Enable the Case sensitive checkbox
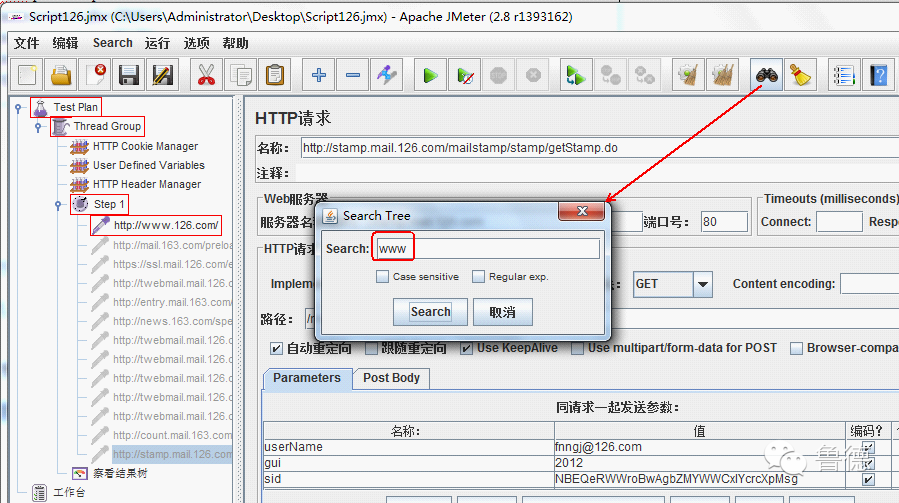 click(382, 276)
